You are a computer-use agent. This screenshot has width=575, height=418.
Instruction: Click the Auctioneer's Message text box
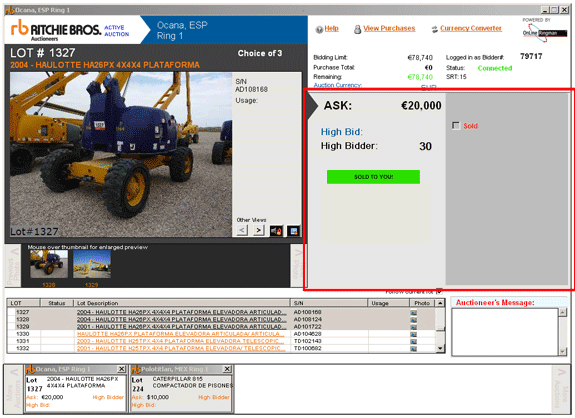pyautogui.click(x=505, y=332)
